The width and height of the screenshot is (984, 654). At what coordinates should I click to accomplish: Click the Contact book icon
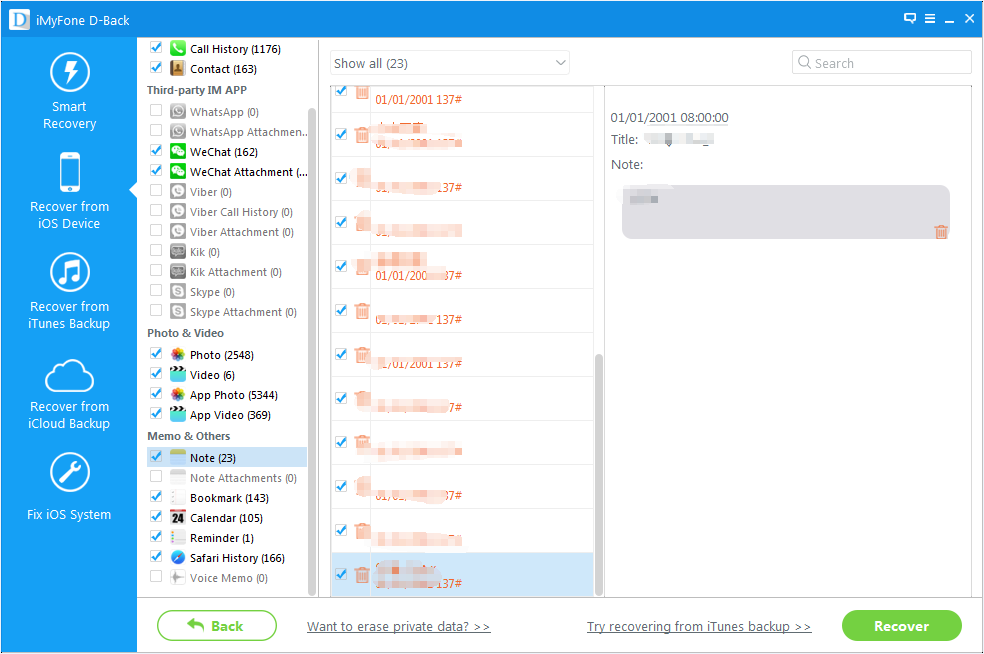pos(178,68)
